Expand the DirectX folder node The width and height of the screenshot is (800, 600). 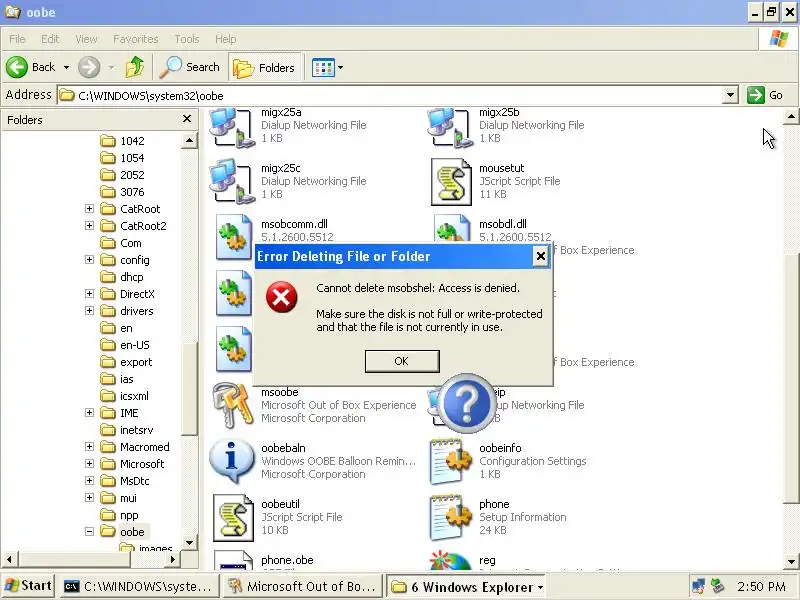pyautogui.click(x=89, y=294)
